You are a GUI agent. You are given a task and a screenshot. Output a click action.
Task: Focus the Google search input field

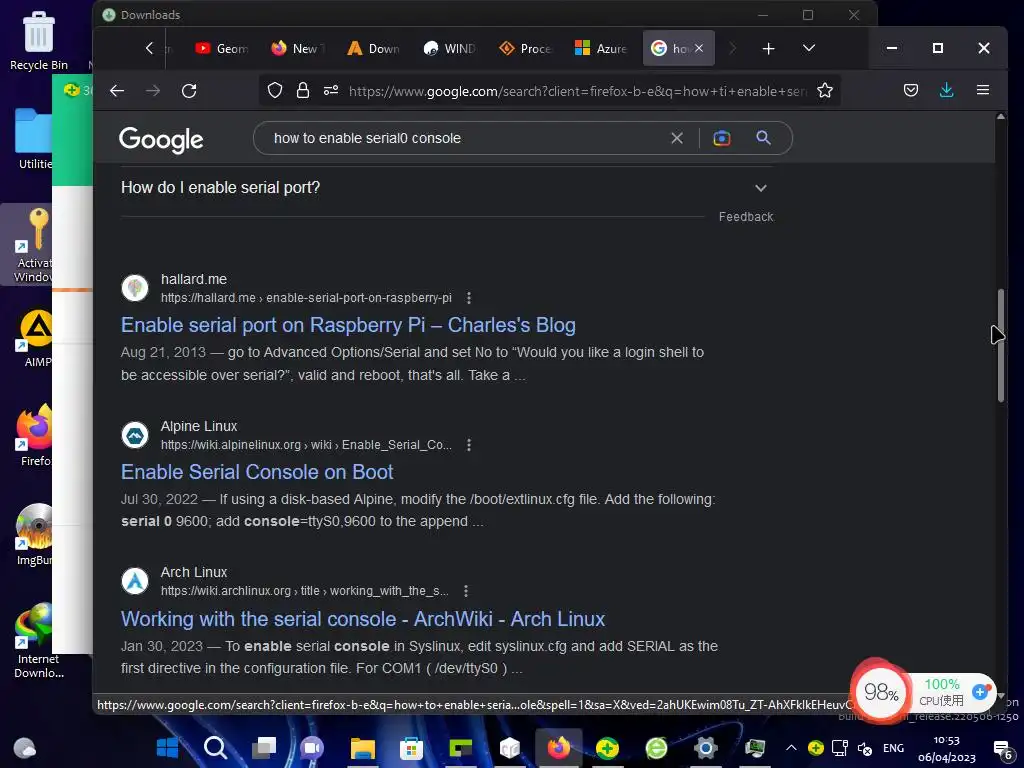[x=467, y=138]
